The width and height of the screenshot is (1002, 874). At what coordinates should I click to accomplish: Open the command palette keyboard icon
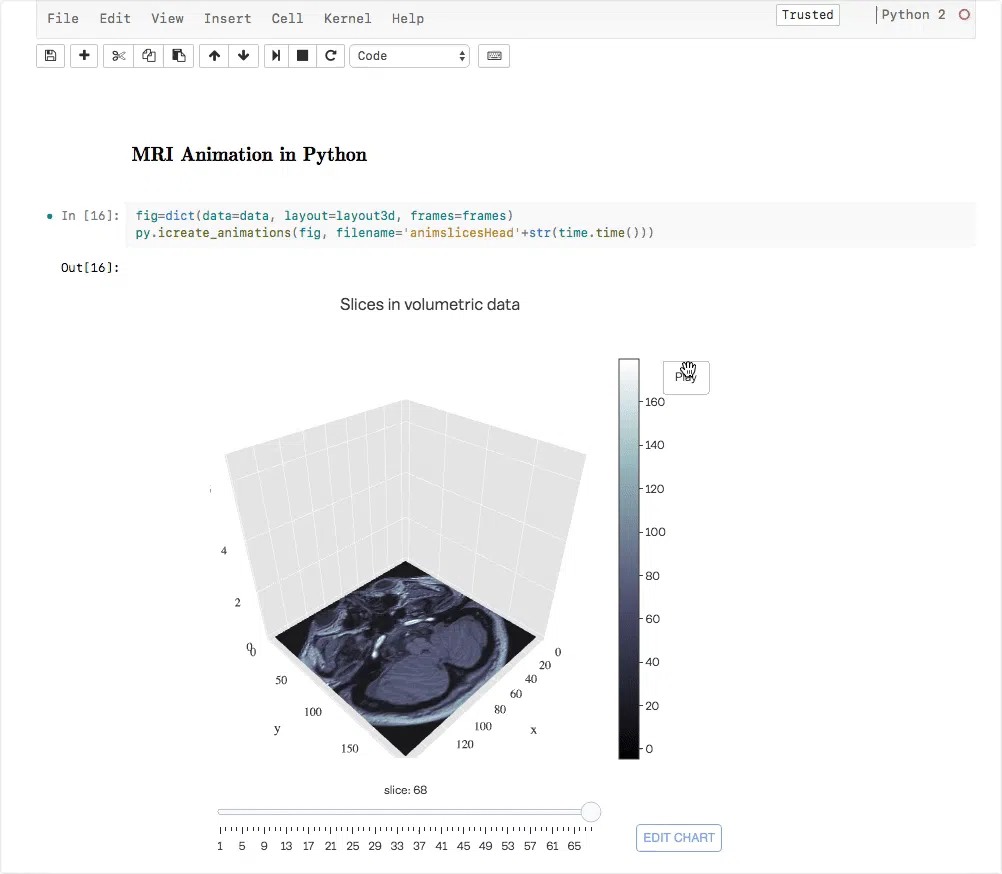494,56
